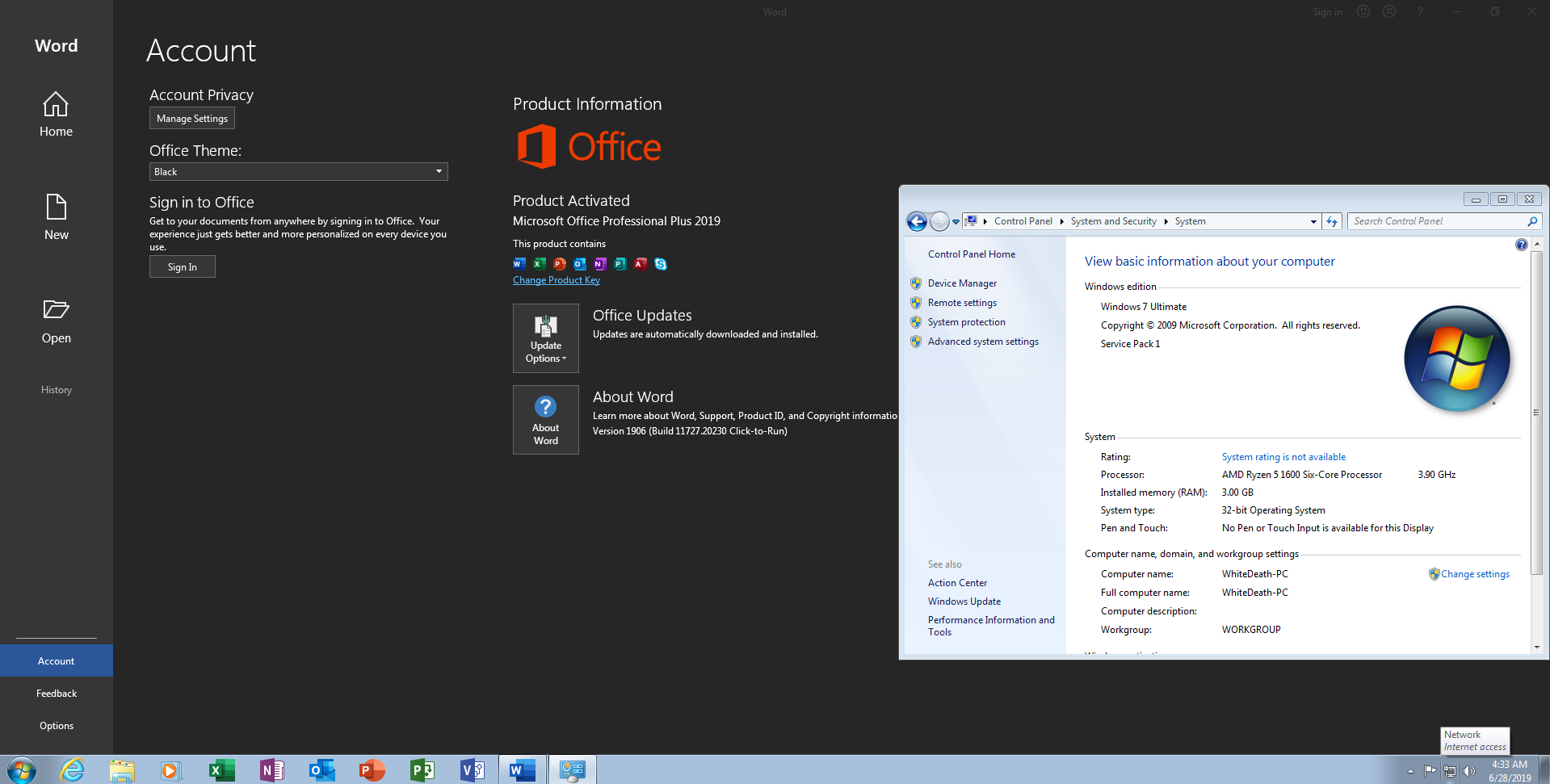Open Options in the Word sidebar
1550x784 pixels.
[x=56, y=726]
